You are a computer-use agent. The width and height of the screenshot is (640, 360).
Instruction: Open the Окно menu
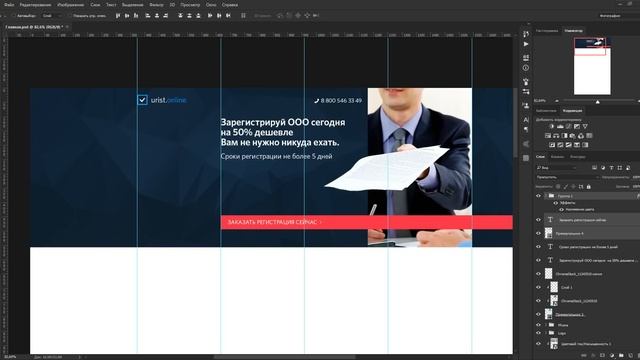211,4
